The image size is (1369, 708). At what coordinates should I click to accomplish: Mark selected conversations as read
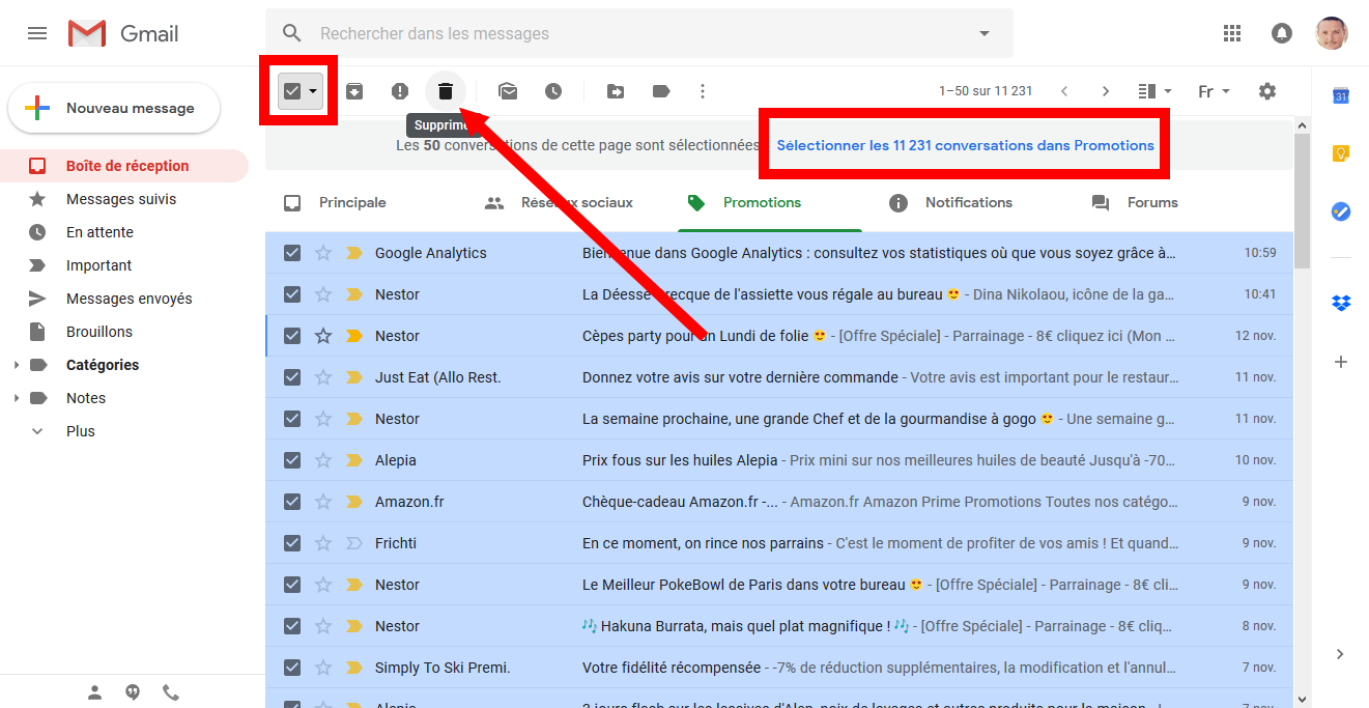(508, 91)
